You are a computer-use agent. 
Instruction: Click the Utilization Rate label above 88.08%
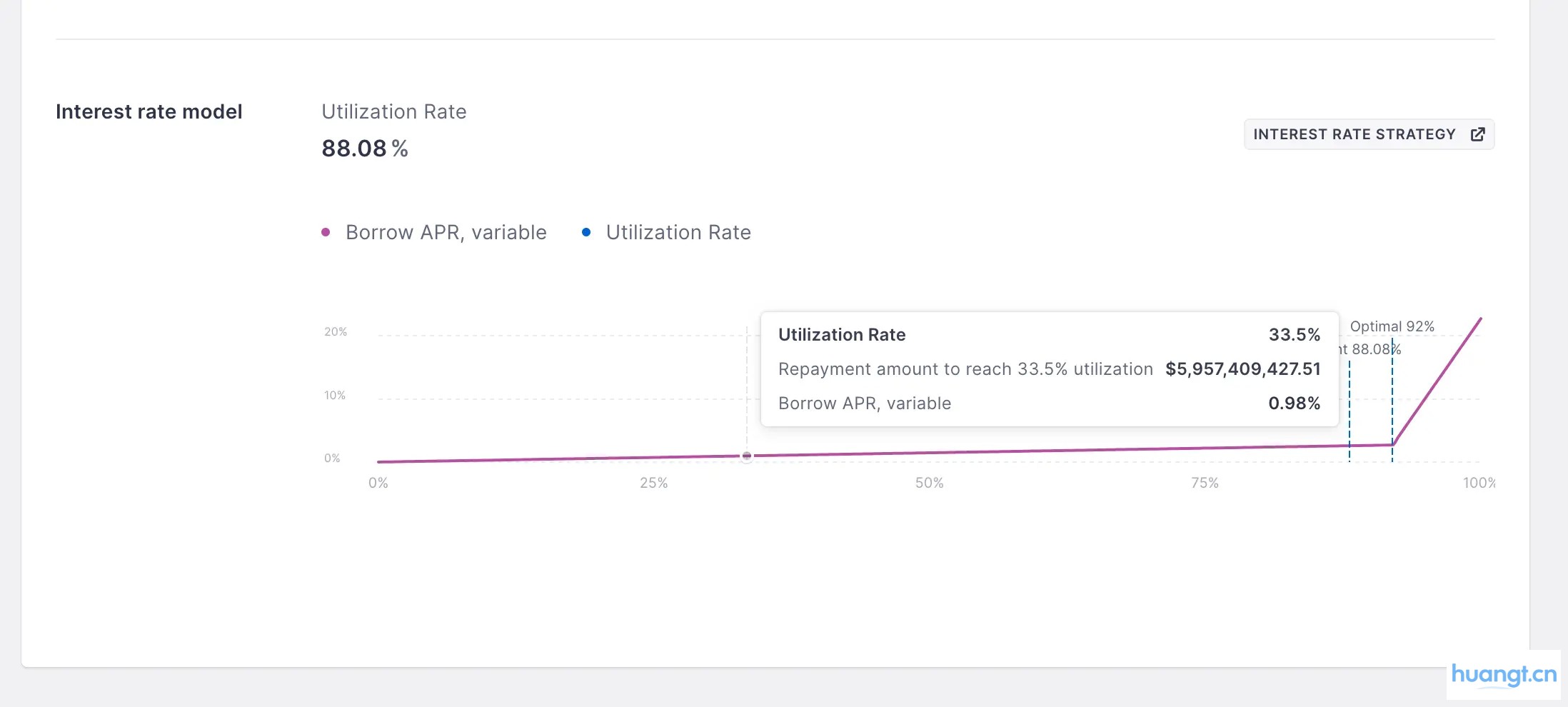click(x=393, y=111)
